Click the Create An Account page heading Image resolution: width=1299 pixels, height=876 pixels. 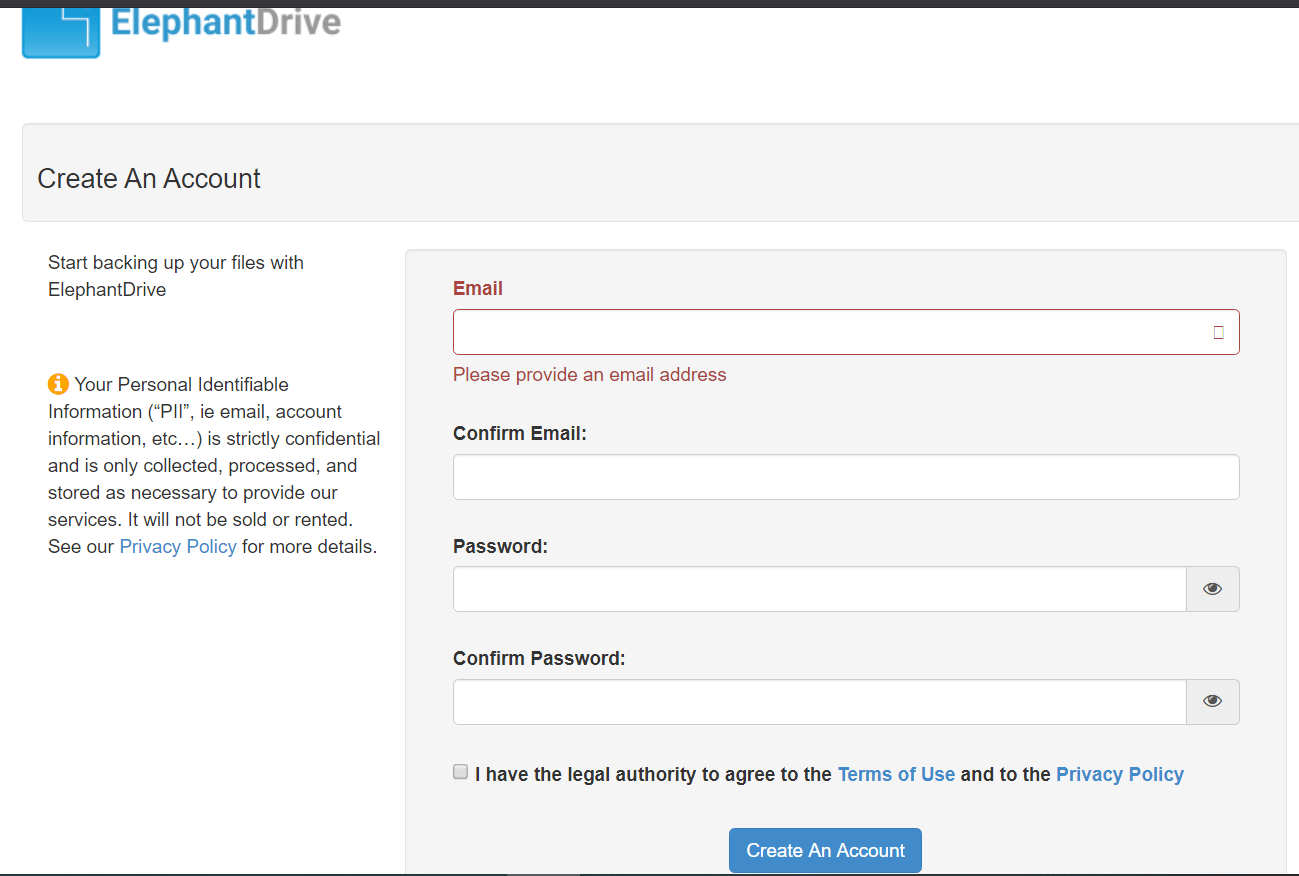click(148, 178)
